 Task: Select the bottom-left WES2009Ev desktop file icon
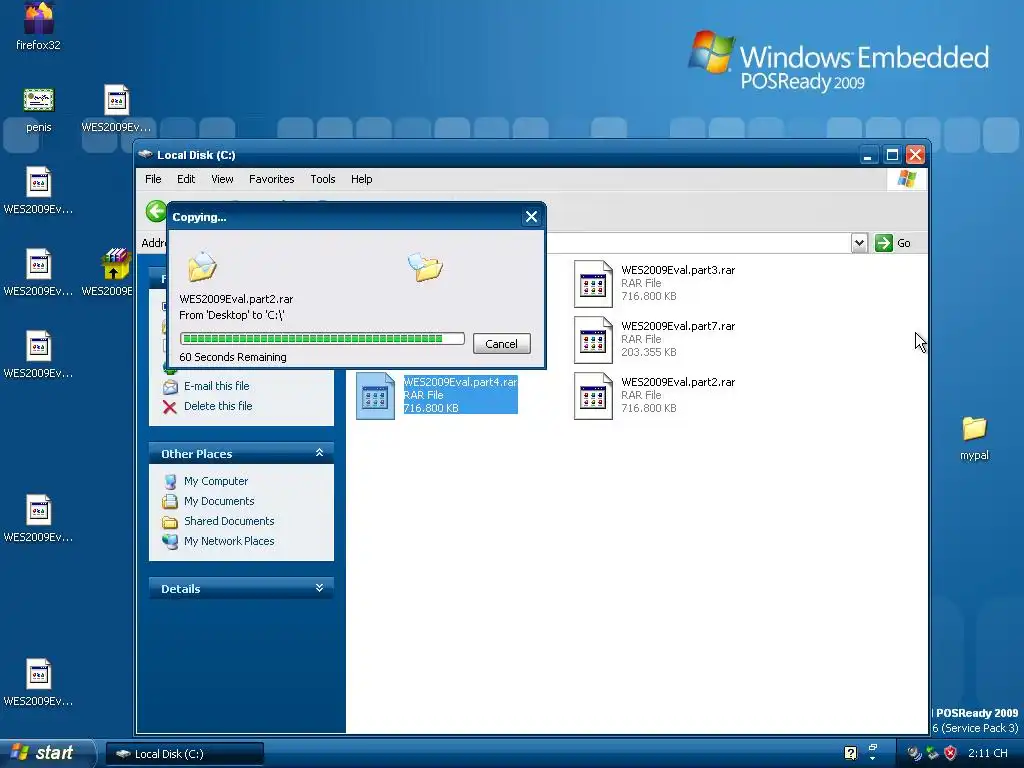point(39,674)
